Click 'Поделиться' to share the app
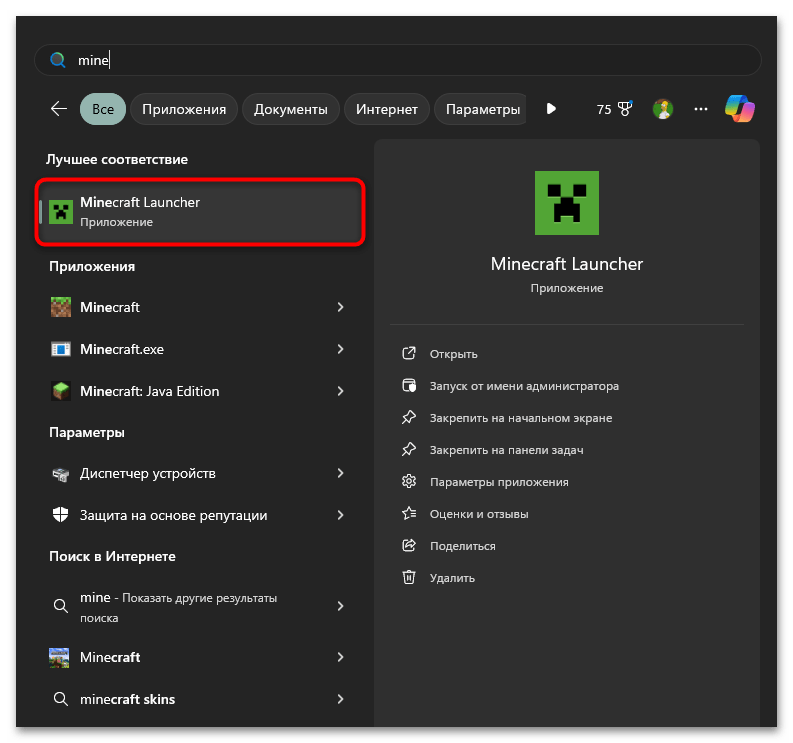Screen dimensions: 793x743 coord(463,546)
